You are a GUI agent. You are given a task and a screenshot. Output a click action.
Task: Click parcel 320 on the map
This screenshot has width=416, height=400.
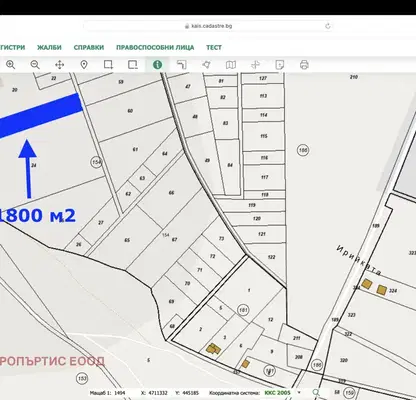point(344,360)
